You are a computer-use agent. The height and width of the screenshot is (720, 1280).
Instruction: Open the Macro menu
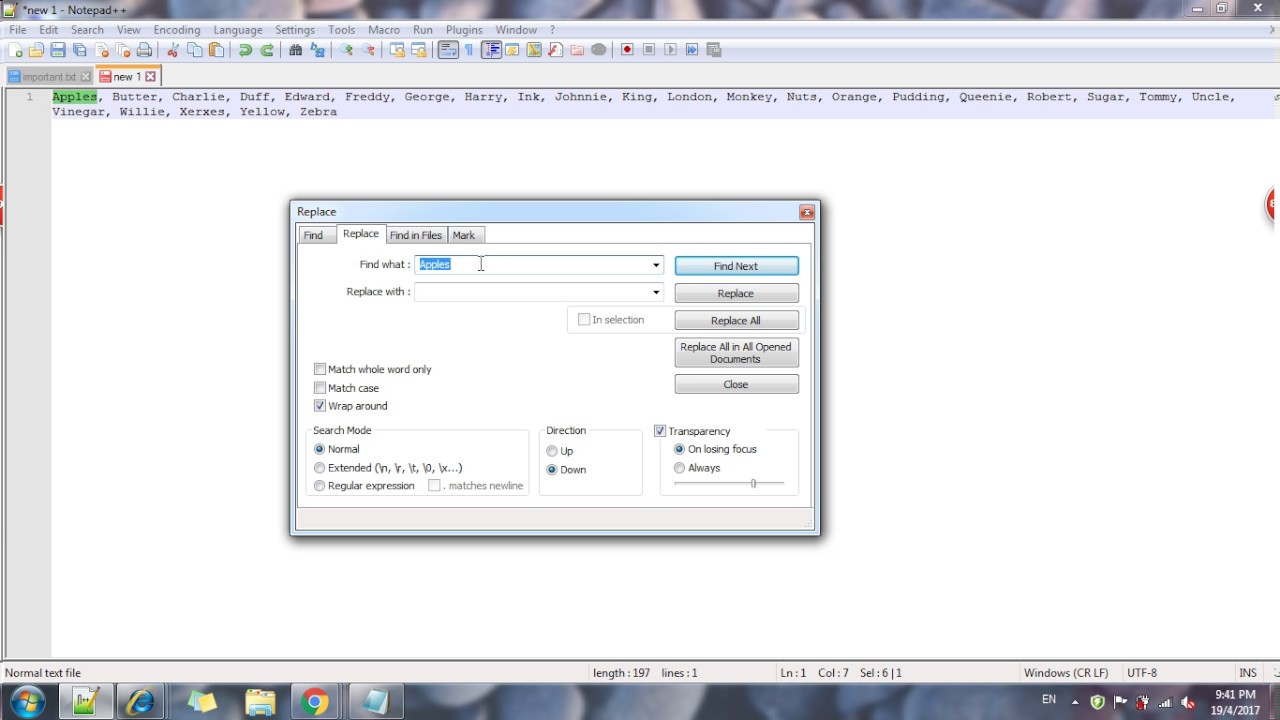(384, 30)
